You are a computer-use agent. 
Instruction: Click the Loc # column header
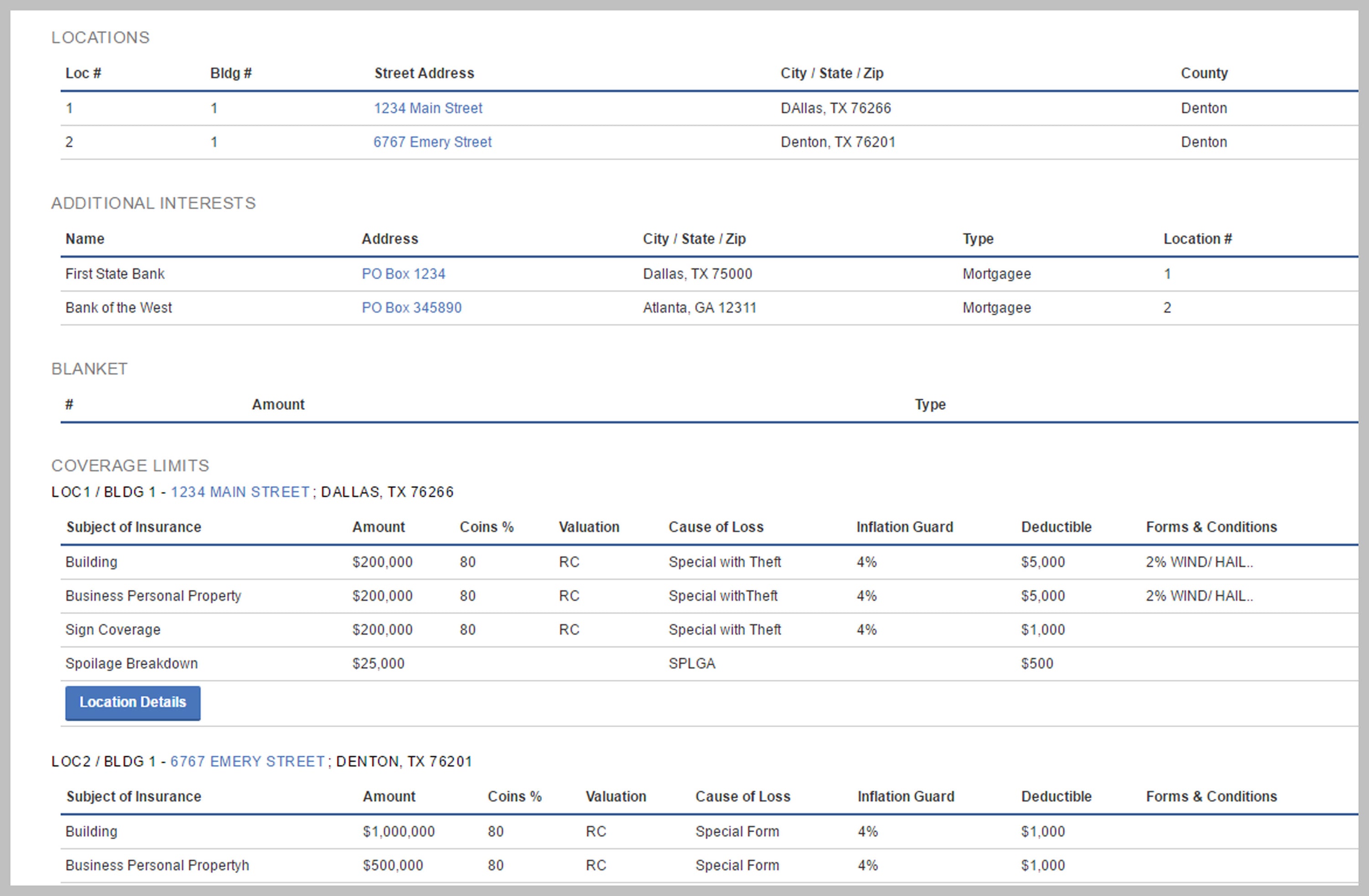84,73
